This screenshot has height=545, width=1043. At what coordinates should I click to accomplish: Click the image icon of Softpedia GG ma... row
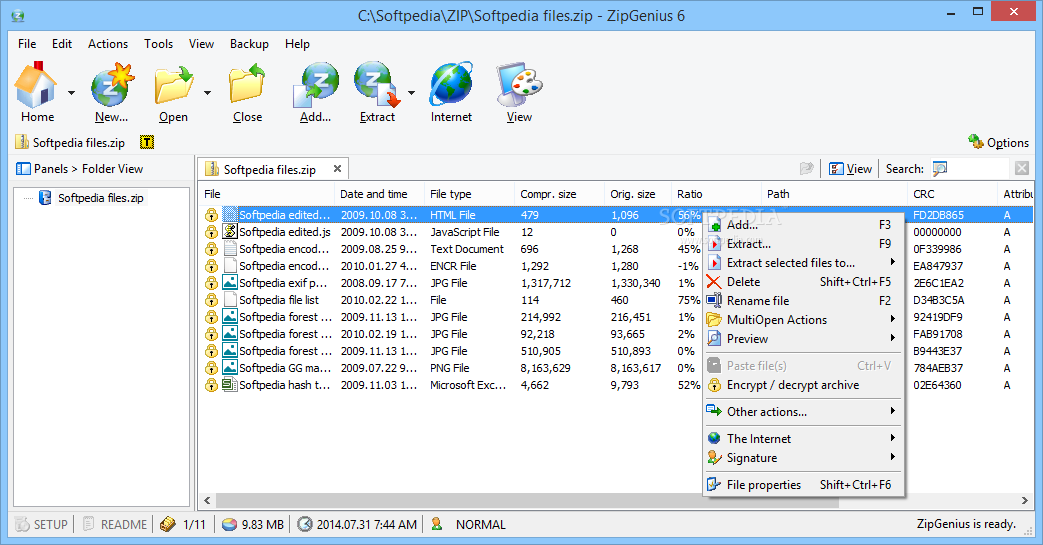(x=229, y=367)
